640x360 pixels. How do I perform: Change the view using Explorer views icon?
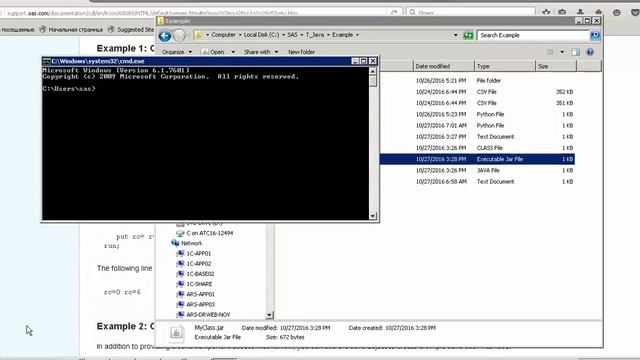[x=550, y=52]
